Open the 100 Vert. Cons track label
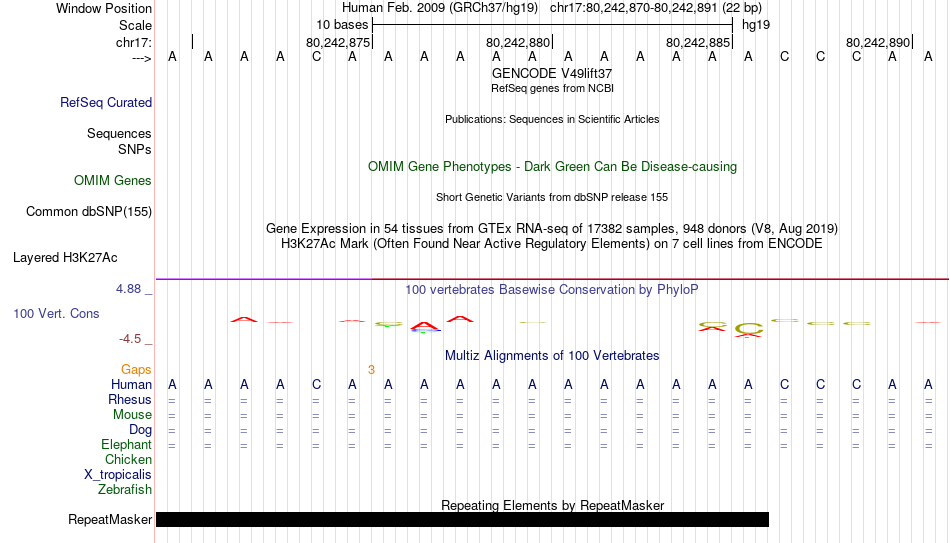This screenshot has width=950, height=543. point(56,313)
